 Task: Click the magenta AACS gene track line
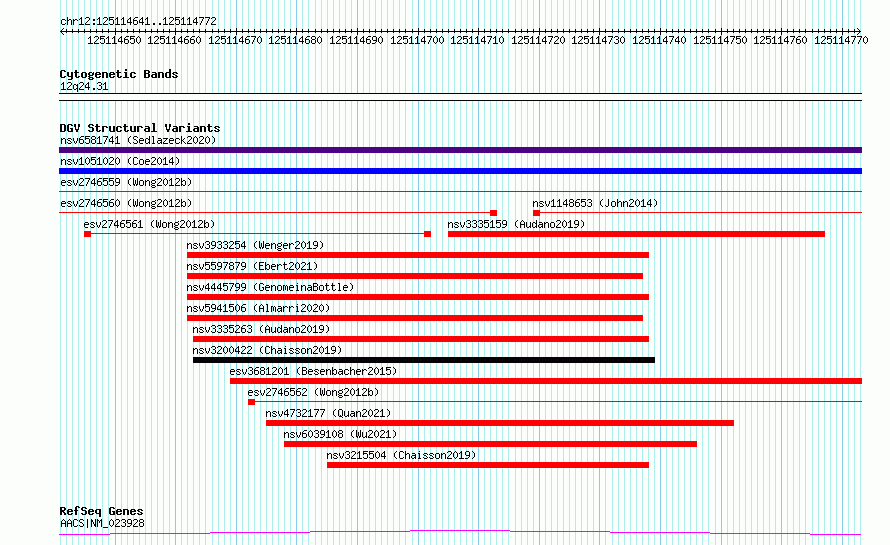point(460,533)
